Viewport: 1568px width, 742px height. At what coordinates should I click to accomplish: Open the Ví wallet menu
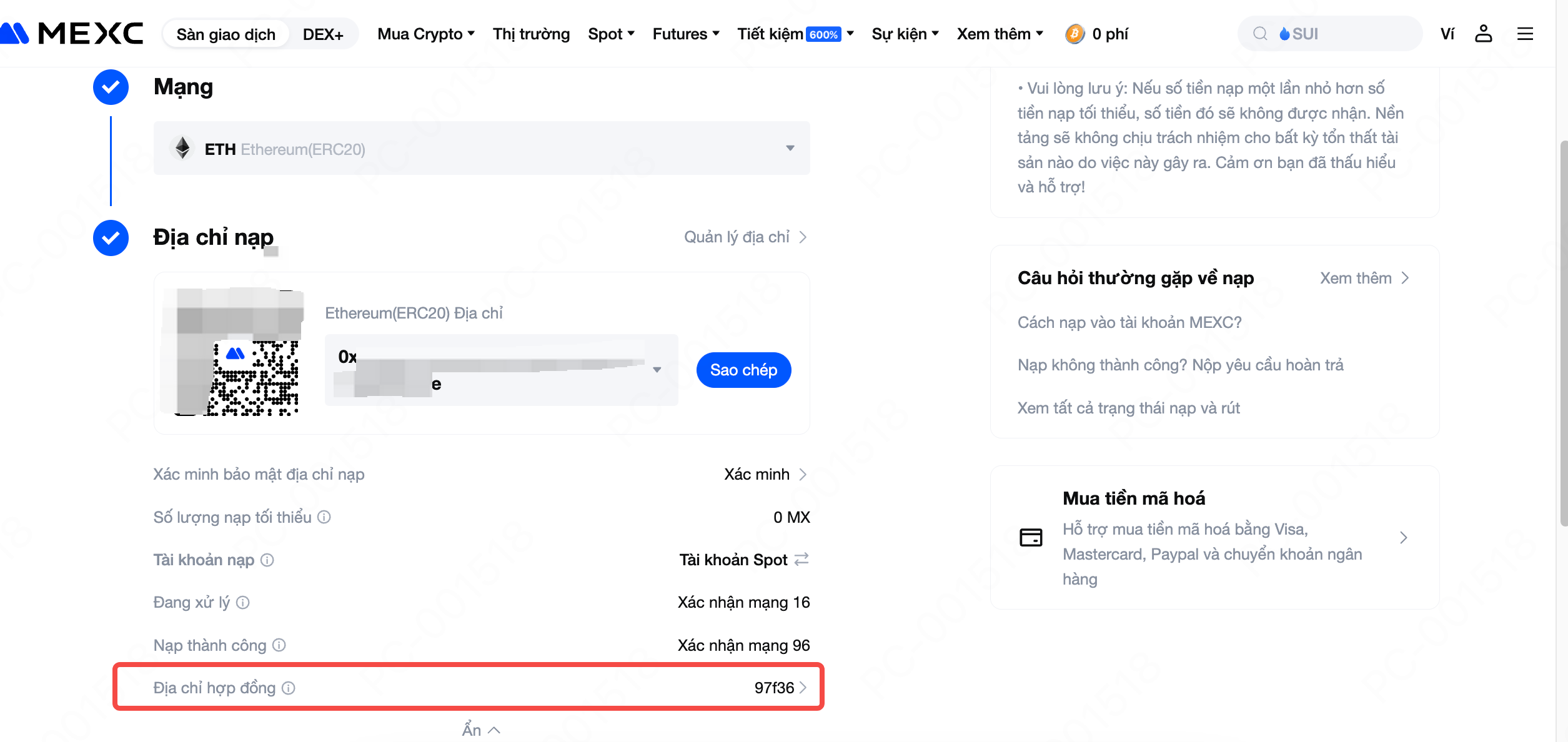pos(1447,34)
